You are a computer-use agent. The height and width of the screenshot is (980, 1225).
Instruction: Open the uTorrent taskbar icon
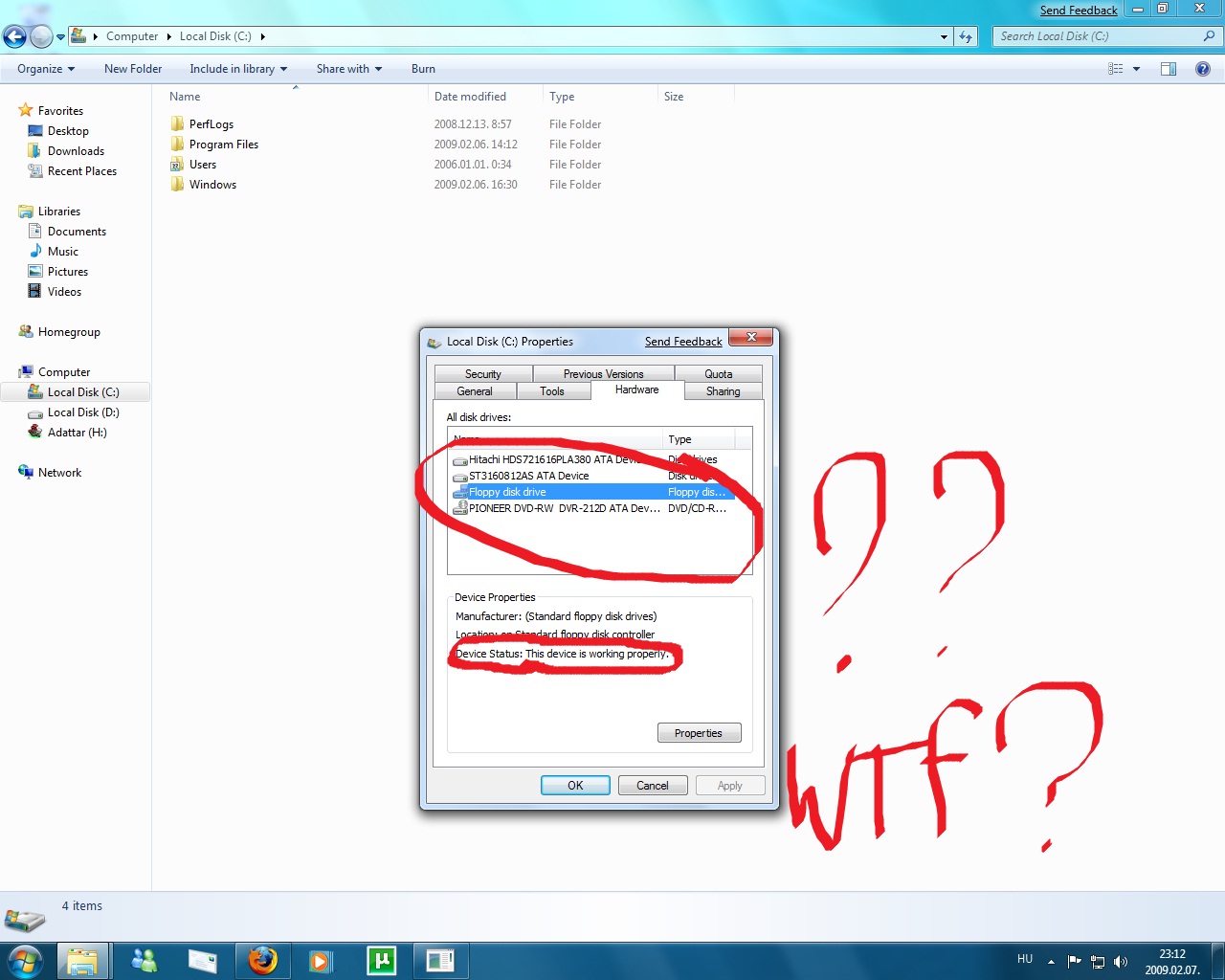pos(381,960)
